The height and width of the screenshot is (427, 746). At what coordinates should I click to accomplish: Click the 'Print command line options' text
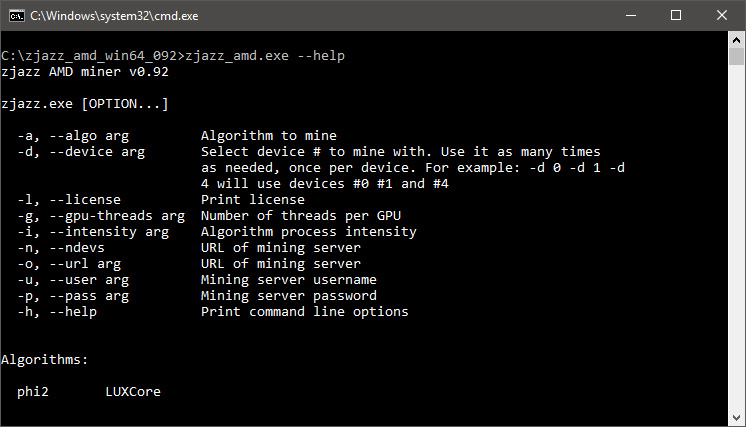304,311
